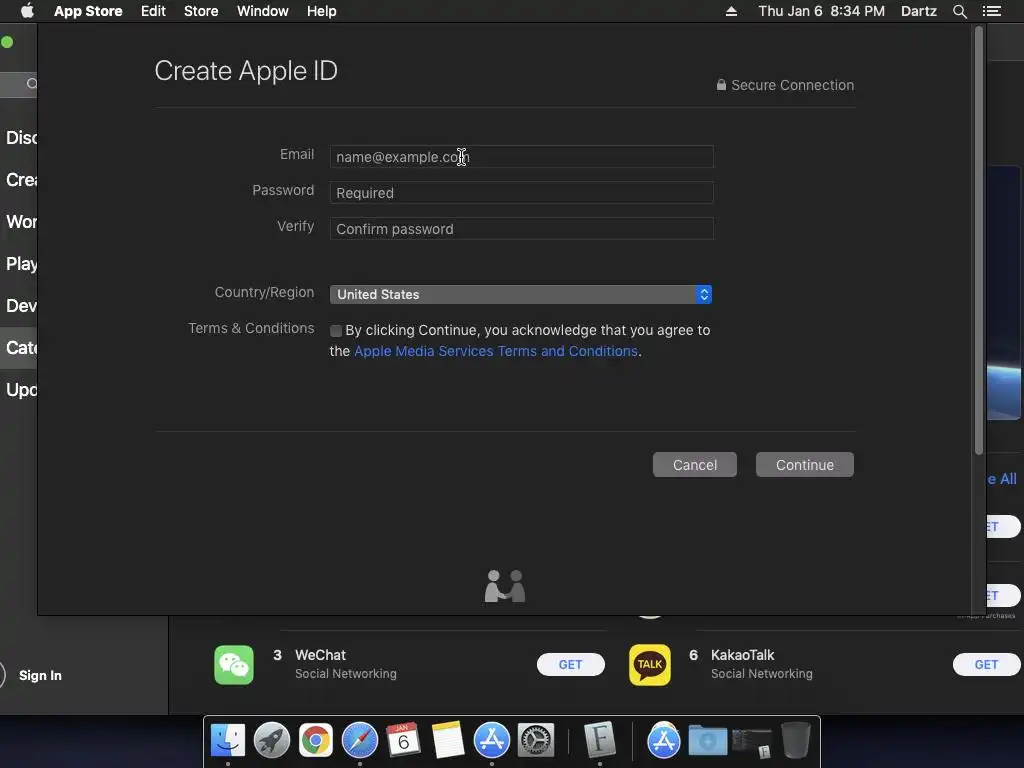Open Applications stack in the dock
1024x768 pixels.
point(664,741)
